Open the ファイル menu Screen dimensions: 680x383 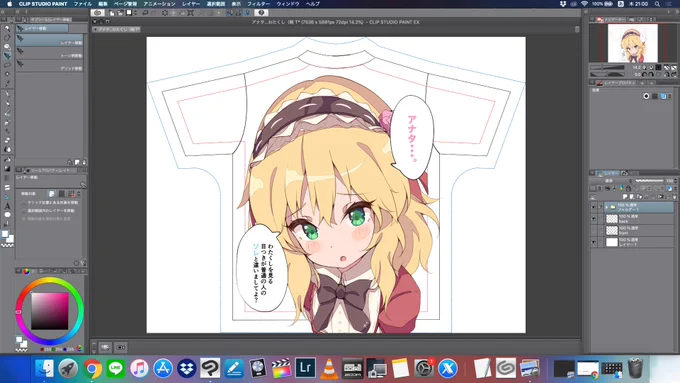[x=82, y=3]
